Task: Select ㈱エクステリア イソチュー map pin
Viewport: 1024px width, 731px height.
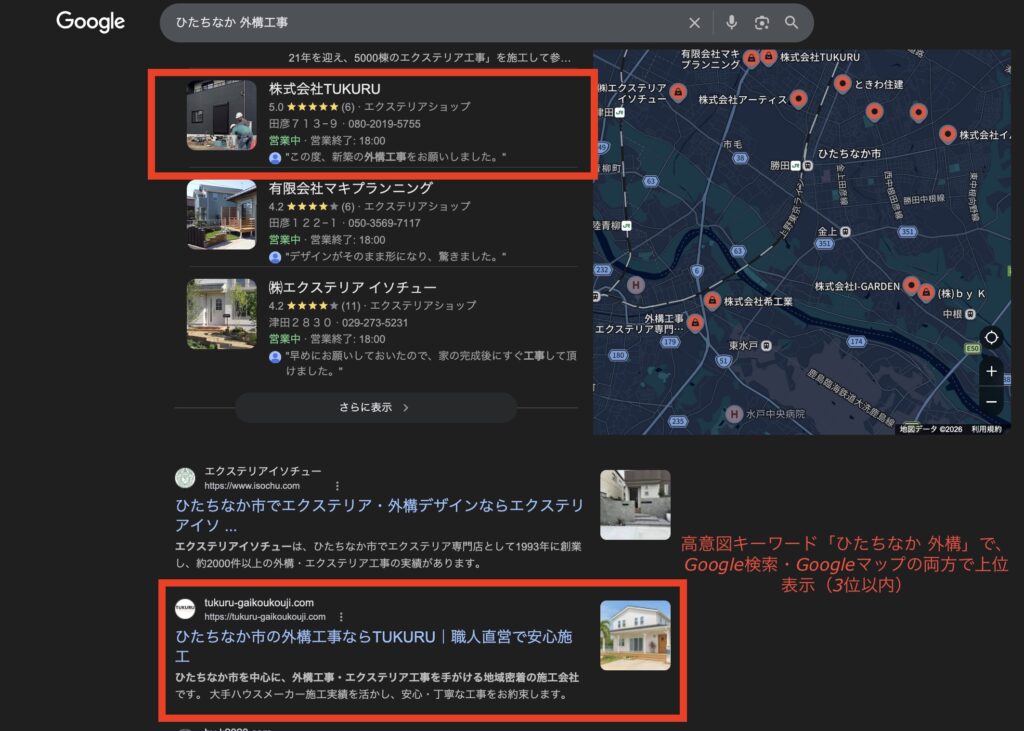Action: click(x=678, y=92)
